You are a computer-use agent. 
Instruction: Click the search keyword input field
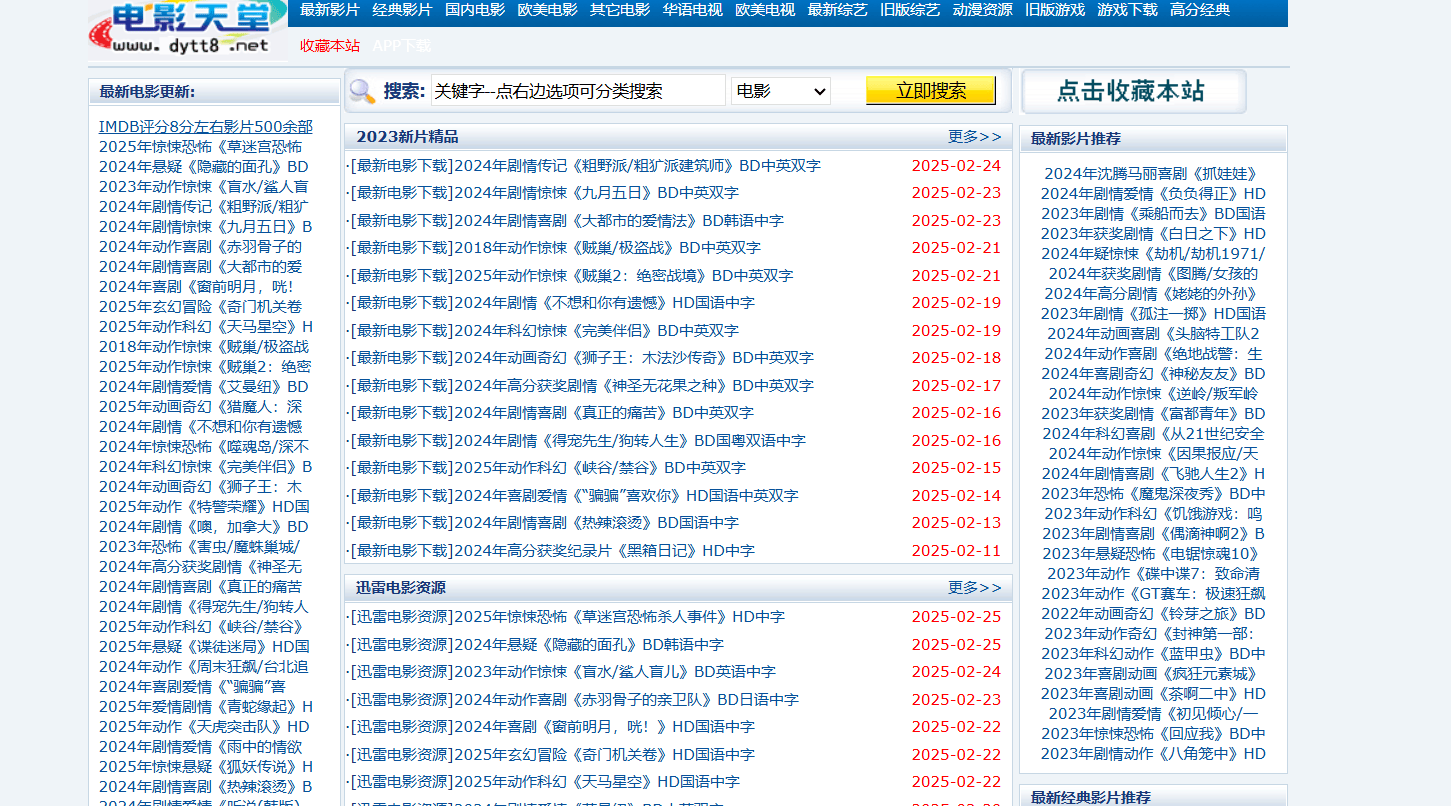[x=578, y=91]
